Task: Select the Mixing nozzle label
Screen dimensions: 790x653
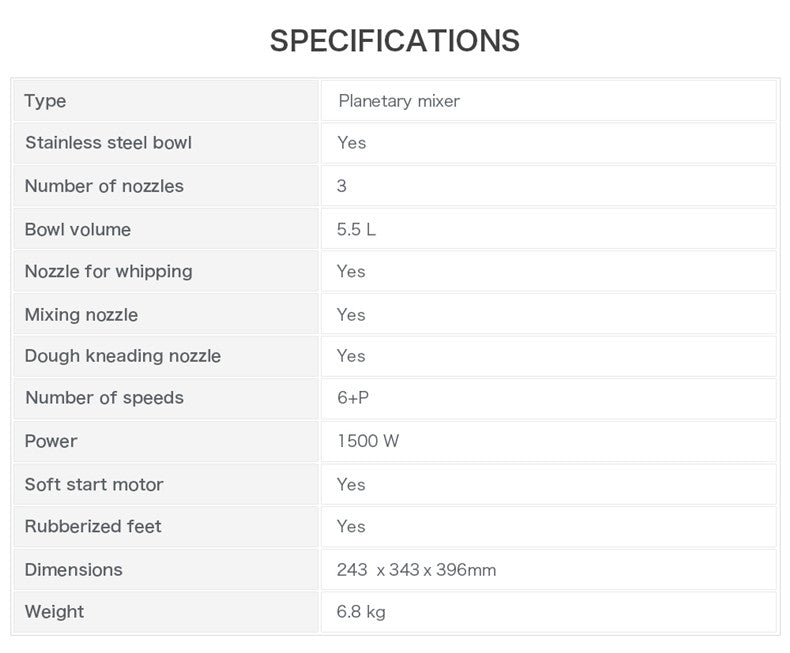Action: tap(81, 315)
